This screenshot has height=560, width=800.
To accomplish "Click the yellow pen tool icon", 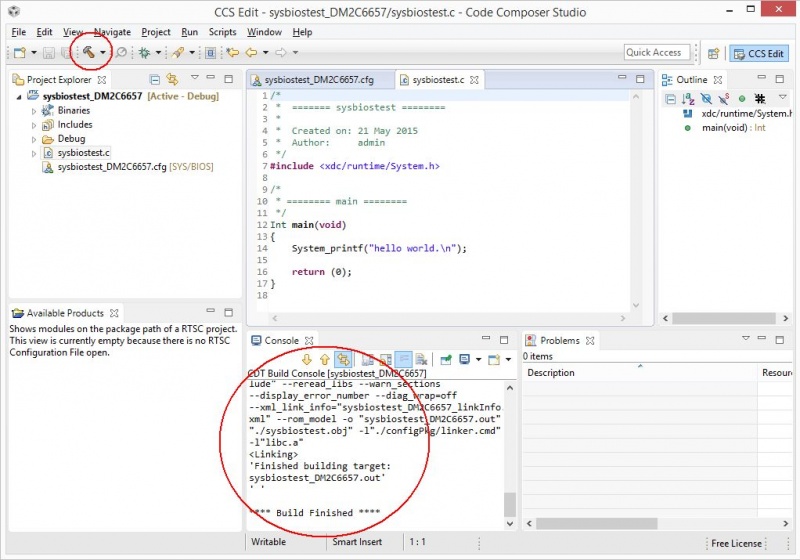I will coord(178,53).
